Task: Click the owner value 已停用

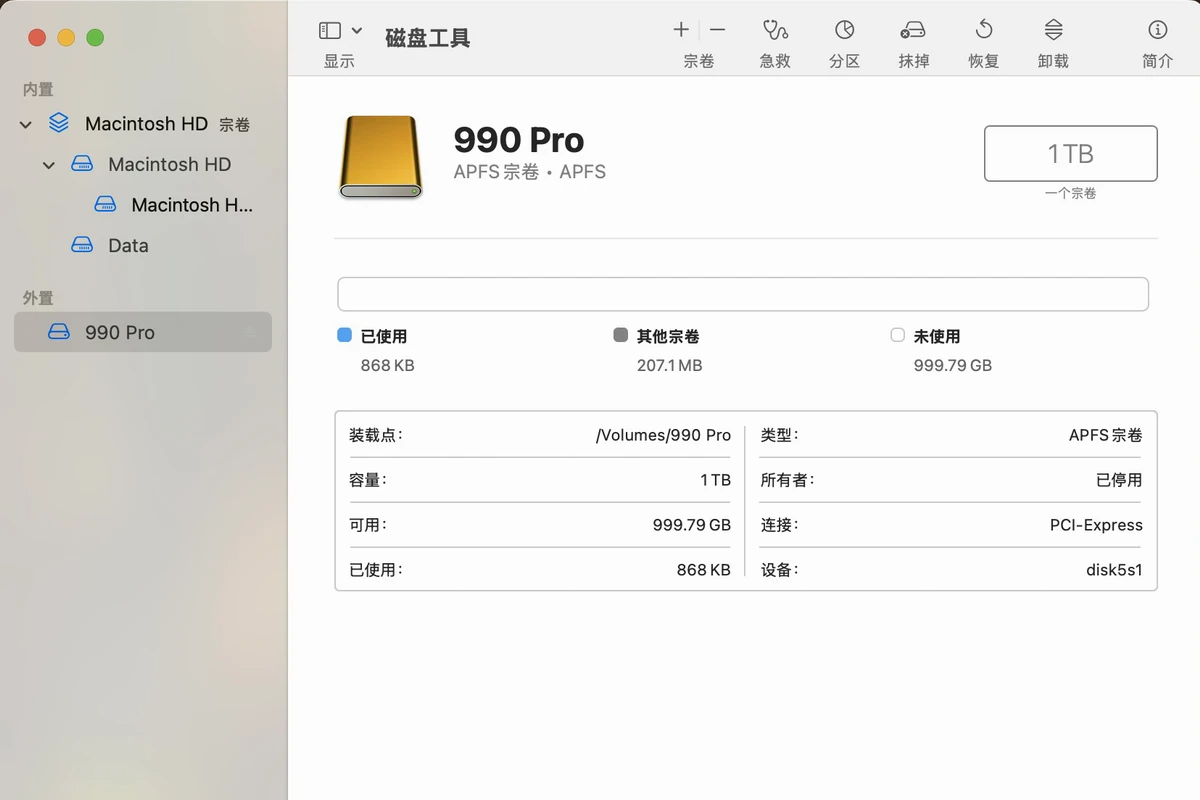Action: (1119, 480)
